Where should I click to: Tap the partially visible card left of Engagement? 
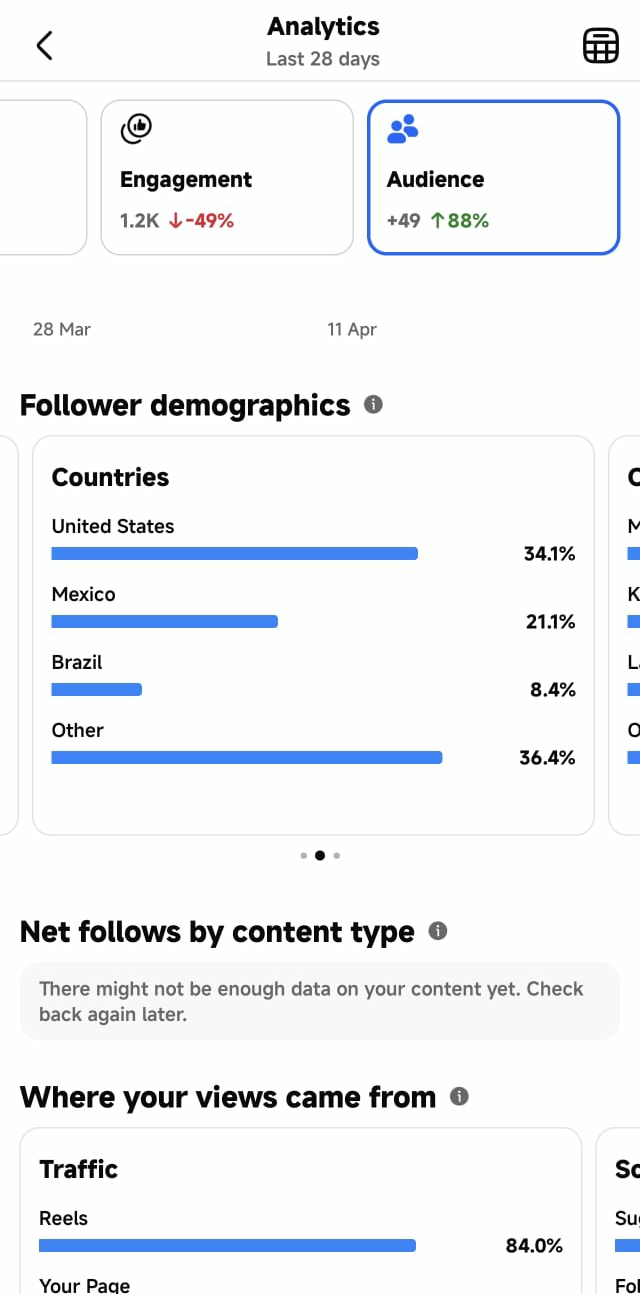43,178
